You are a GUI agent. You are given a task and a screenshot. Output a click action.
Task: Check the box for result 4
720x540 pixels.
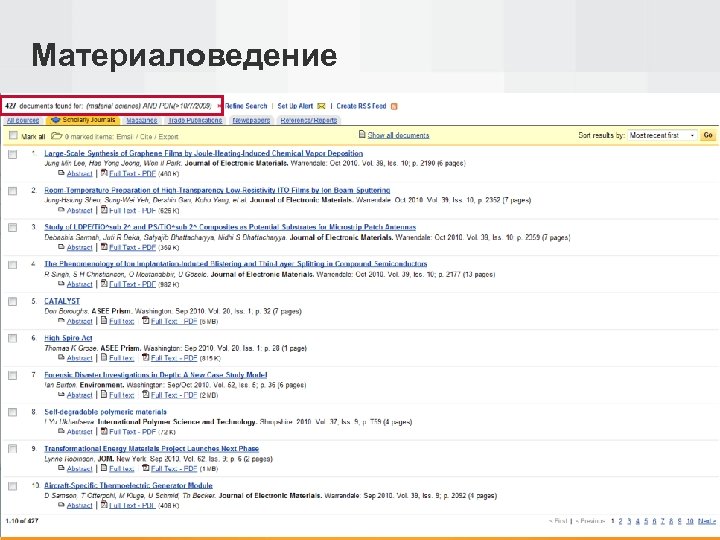pos(12,265)
